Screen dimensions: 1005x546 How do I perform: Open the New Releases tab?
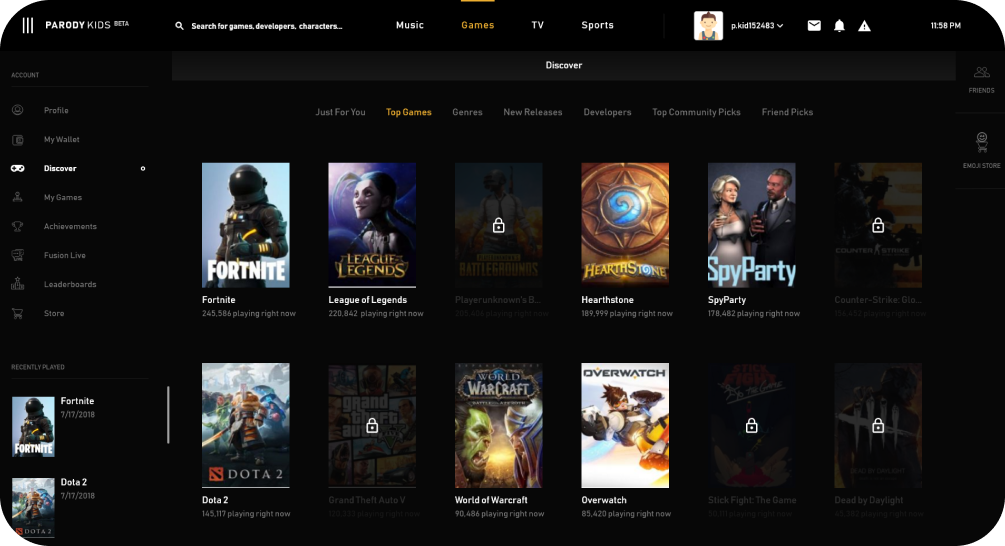point(532,112)
